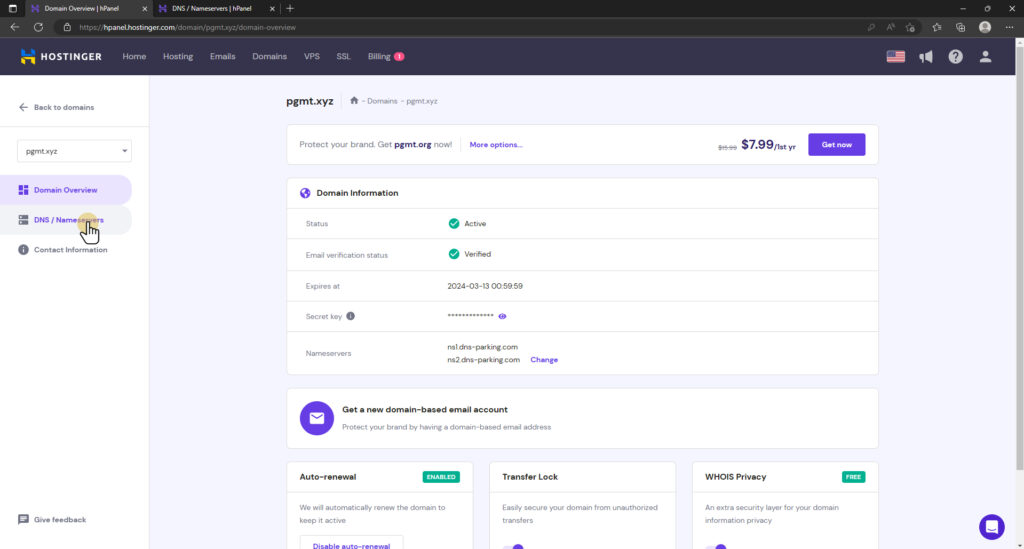Toggle the WHOIS Privacy switch

[715, 545]
